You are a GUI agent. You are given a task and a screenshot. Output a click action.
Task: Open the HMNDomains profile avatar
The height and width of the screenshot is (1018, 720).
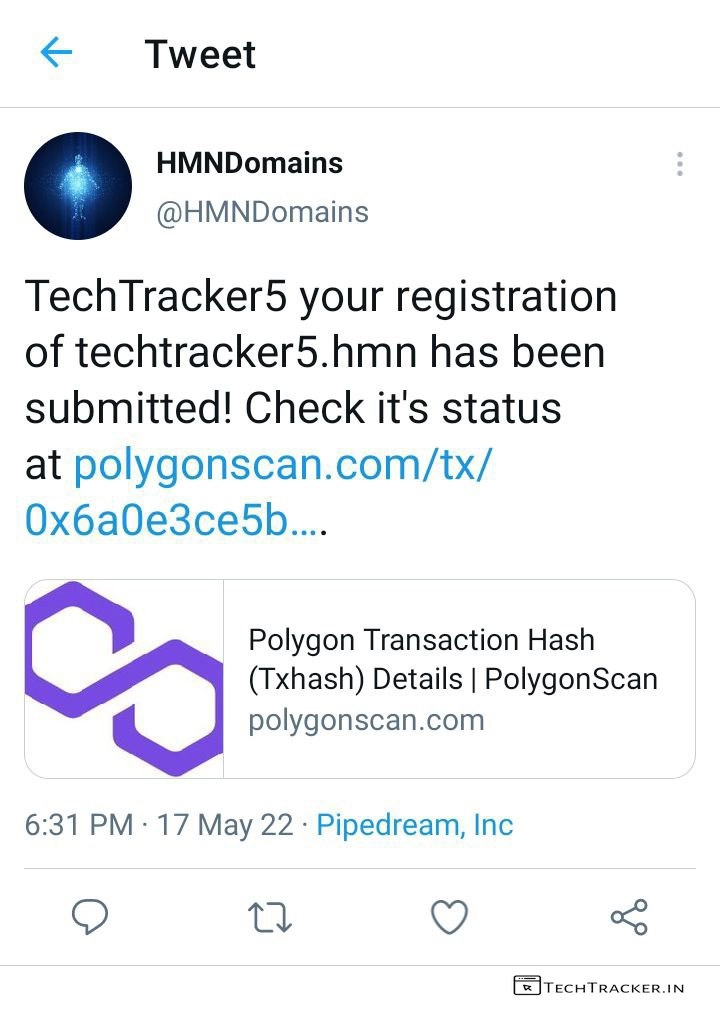pyautogui.click(x=78, y=186)
